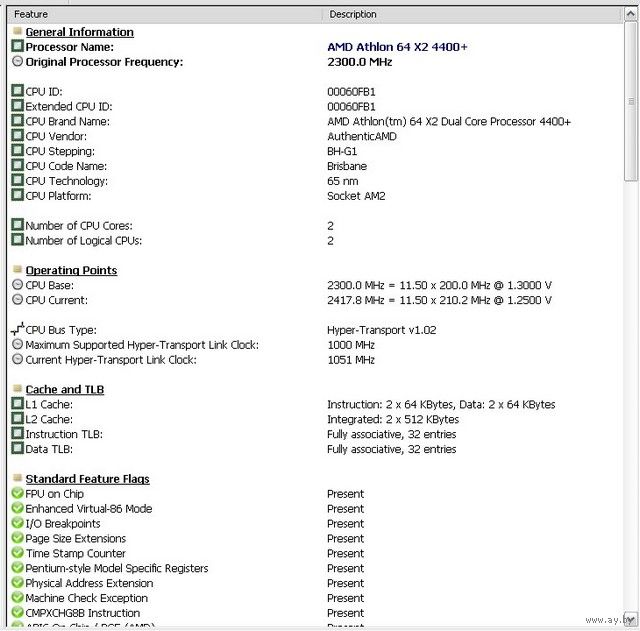Select the Machine Check Exception row

tap(314, 598)
